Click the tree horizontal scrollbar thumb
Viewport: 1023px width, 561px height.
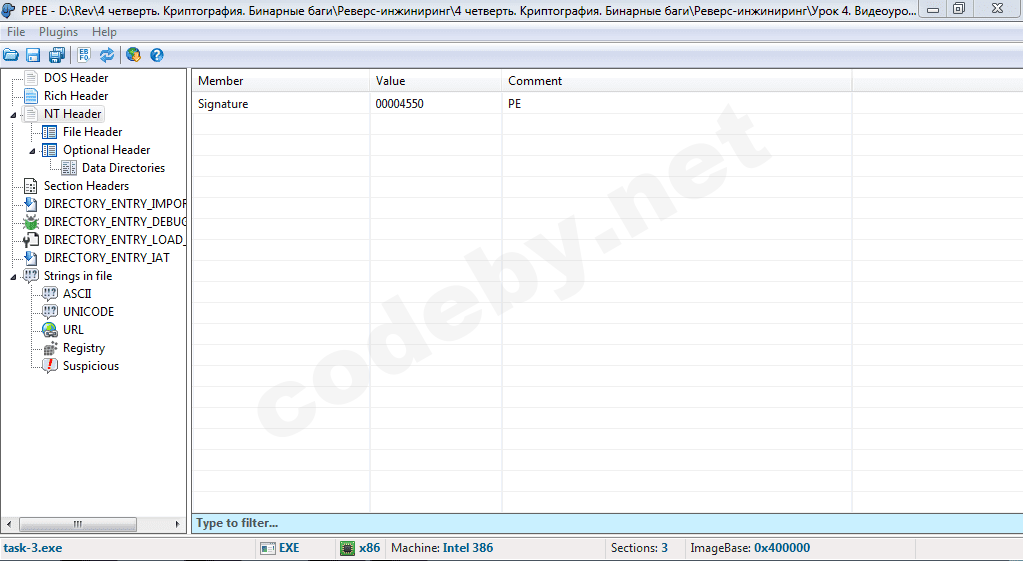[x=78, y=524]
